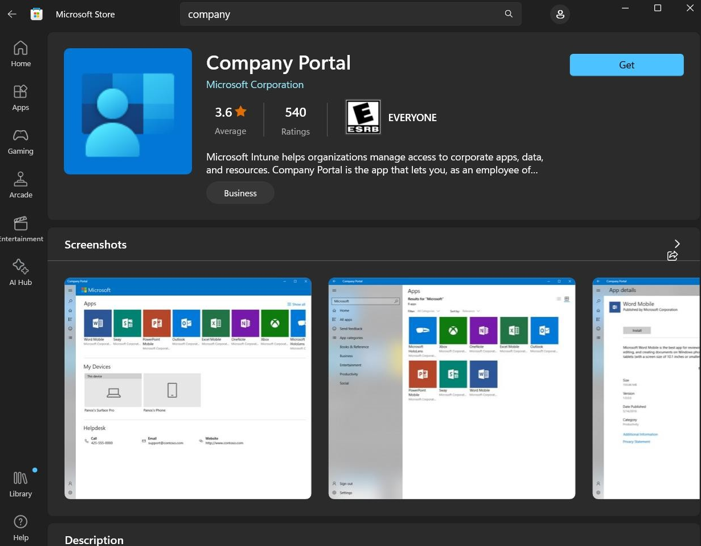Screen dimensions: 701x546
Task: Open the user account profile icon
Action: click(x=560, y=14)
